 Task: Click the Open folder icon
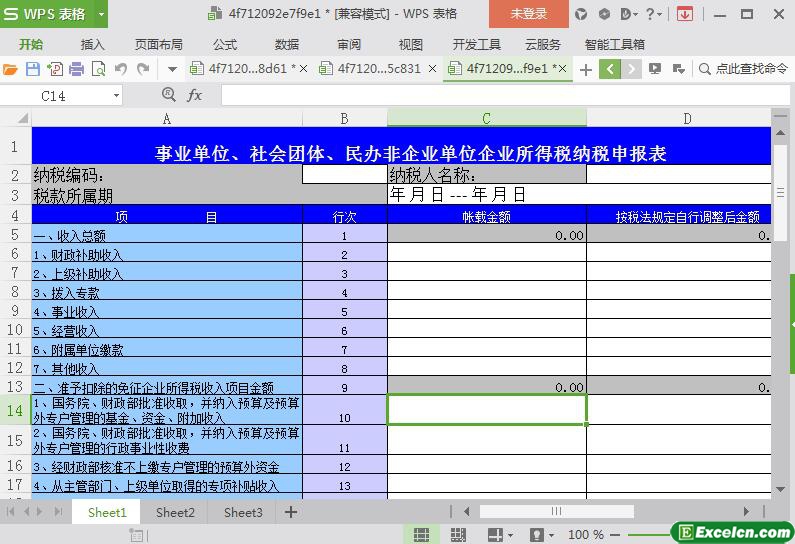coord(11,69)
